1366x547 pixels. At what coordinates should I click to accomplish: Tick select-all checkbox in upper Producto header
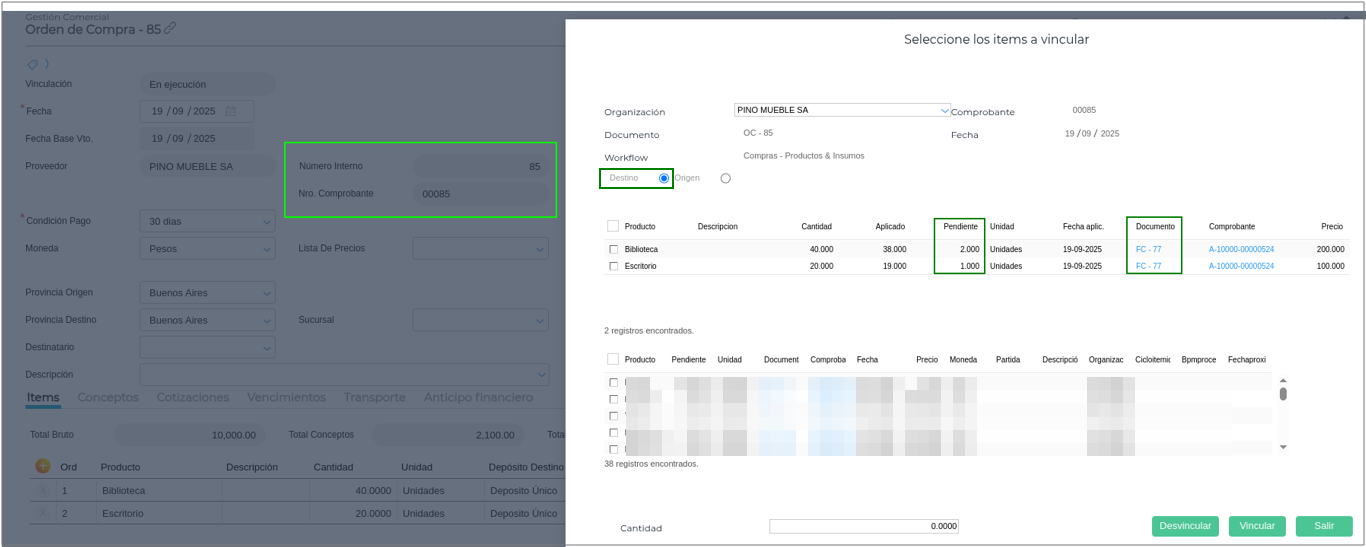[613, 226]
